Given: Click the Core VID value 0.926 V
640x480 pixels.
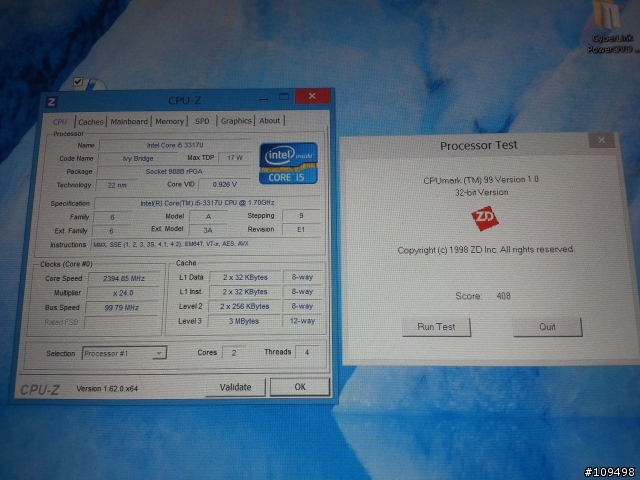Looking at the screenshot, I should click(x=224, y=184).
